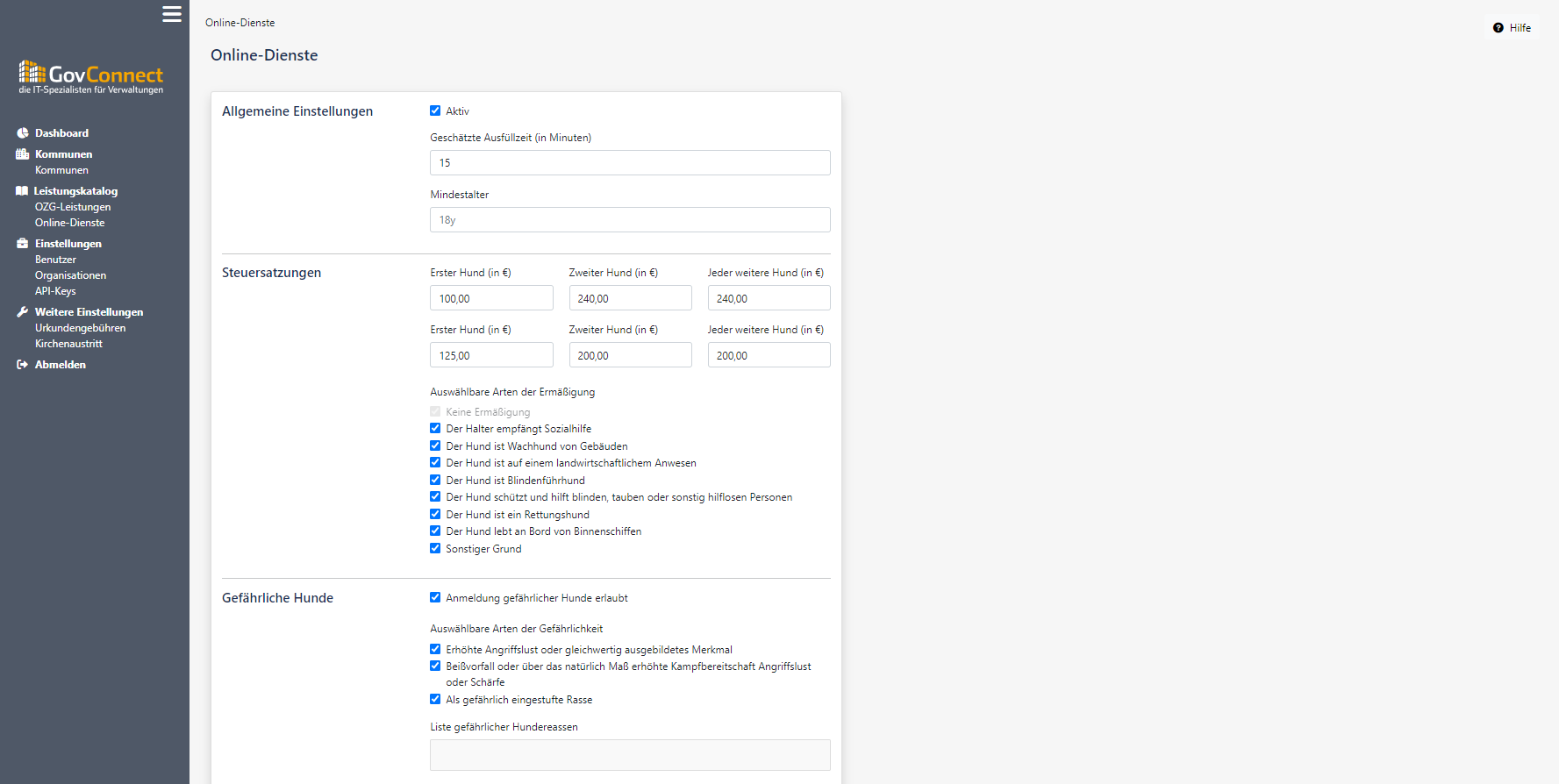Uncheck Sonstiger Grund checkbox
Image resolution: width=1559 pixels, height=784 pixels.
click(x=435, y=548)
